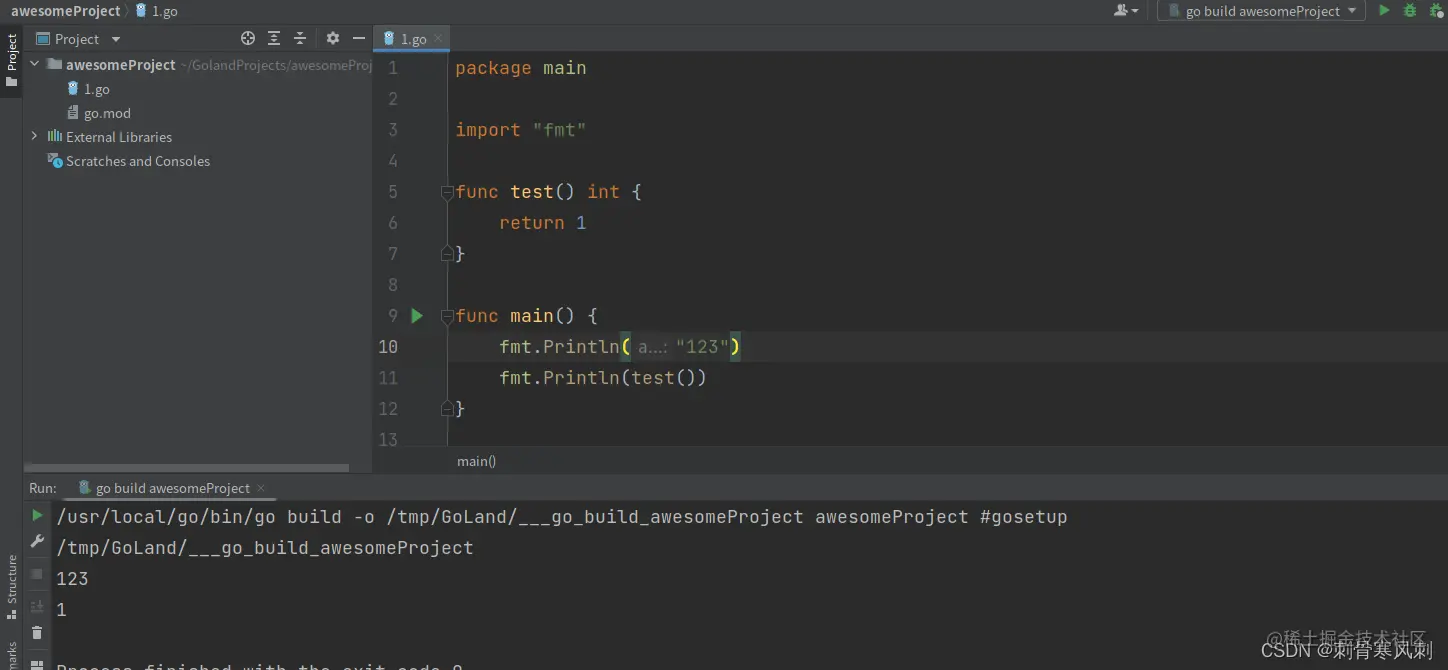The width and height of the screenshot is (1448, 670).
Task: Click the /usr/local/go/bin/go build console line
Action: coord(562,517)
